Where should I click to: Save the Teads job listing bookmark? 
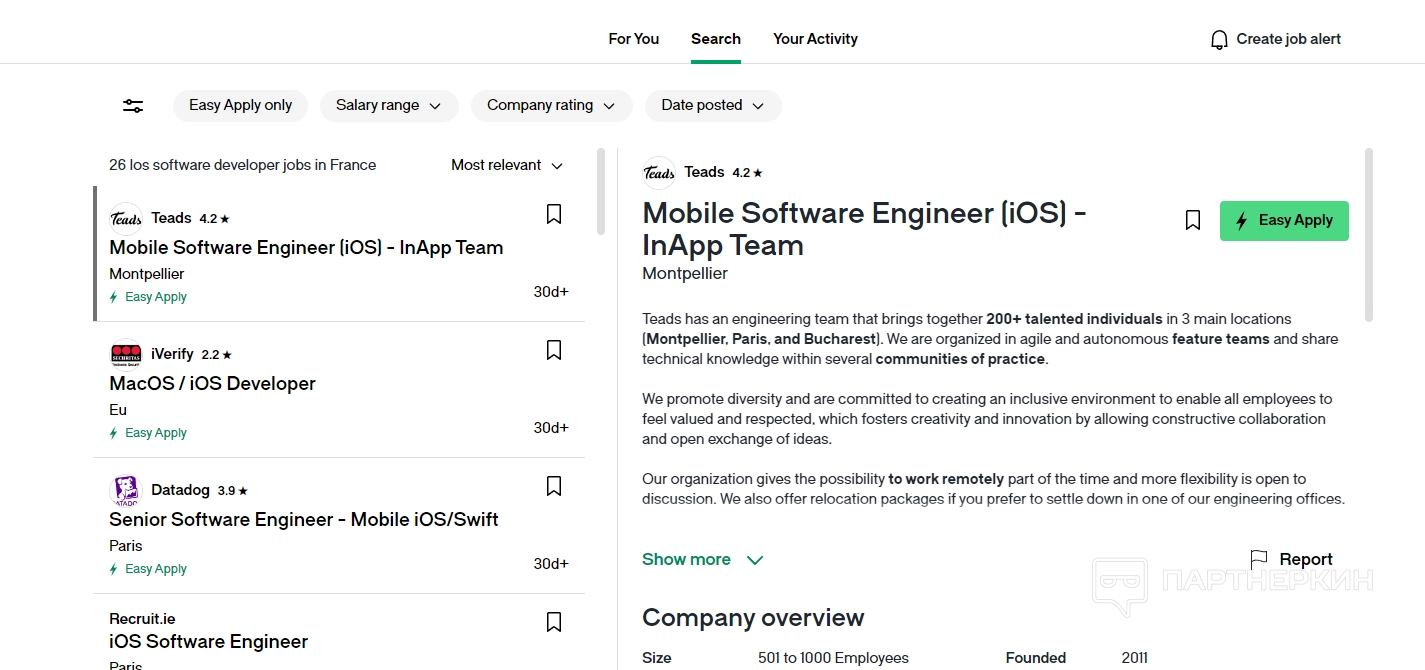(x=554, y=214)
